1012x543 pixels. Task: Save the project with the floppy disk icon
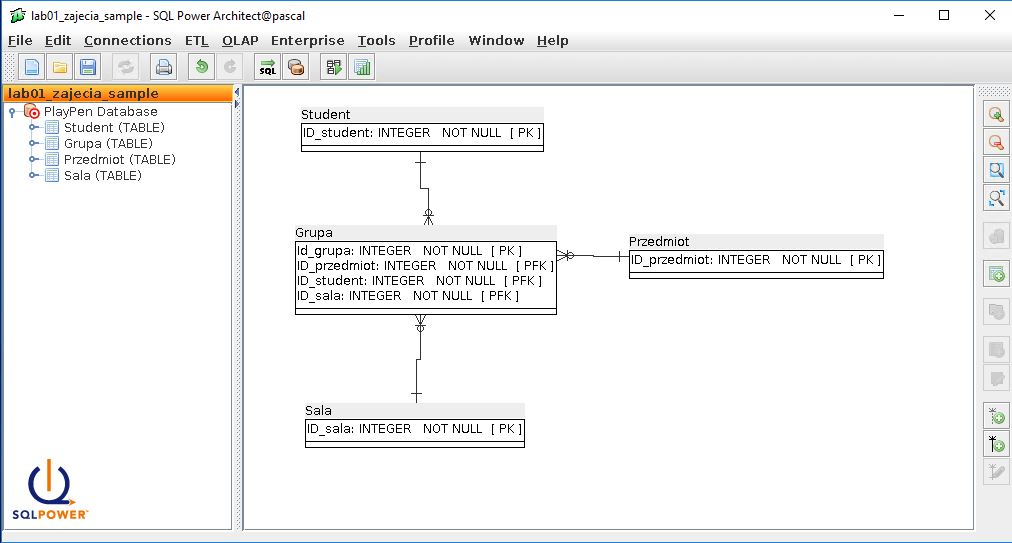(x=88, y=68)
